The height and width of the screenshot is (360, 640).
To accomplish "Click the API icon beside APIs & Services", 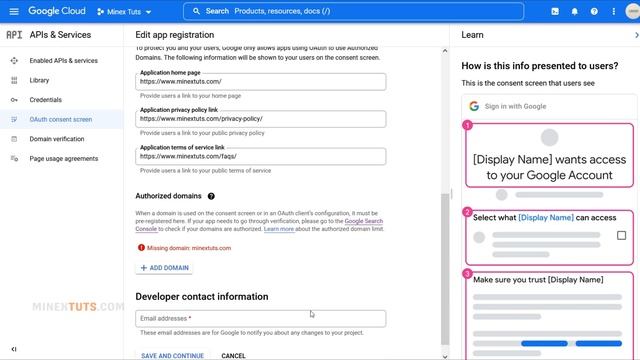I will pos(14,35).
